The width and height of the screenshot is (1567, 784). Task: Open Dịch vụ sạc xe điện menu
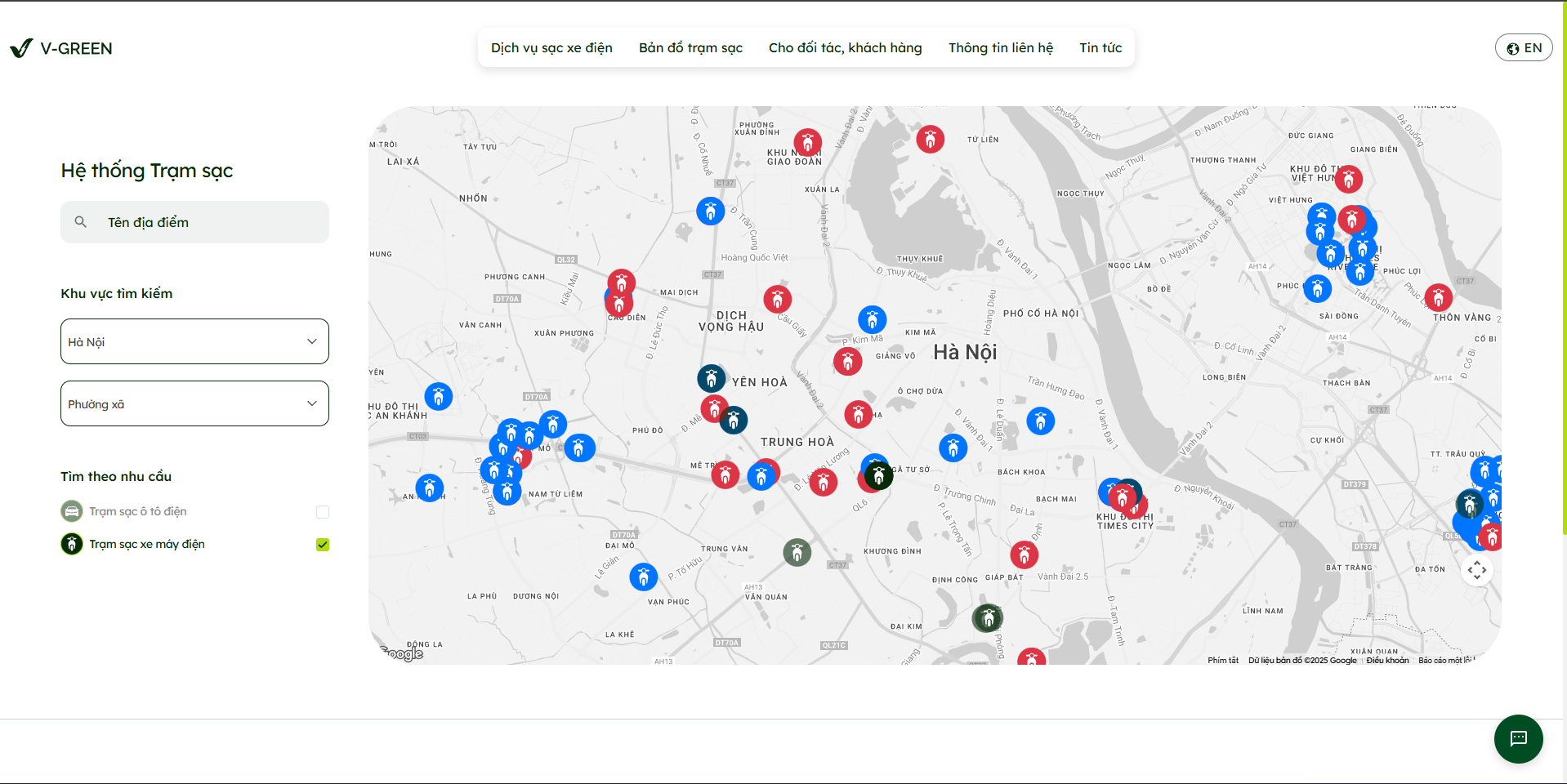[x=551, y=47]
